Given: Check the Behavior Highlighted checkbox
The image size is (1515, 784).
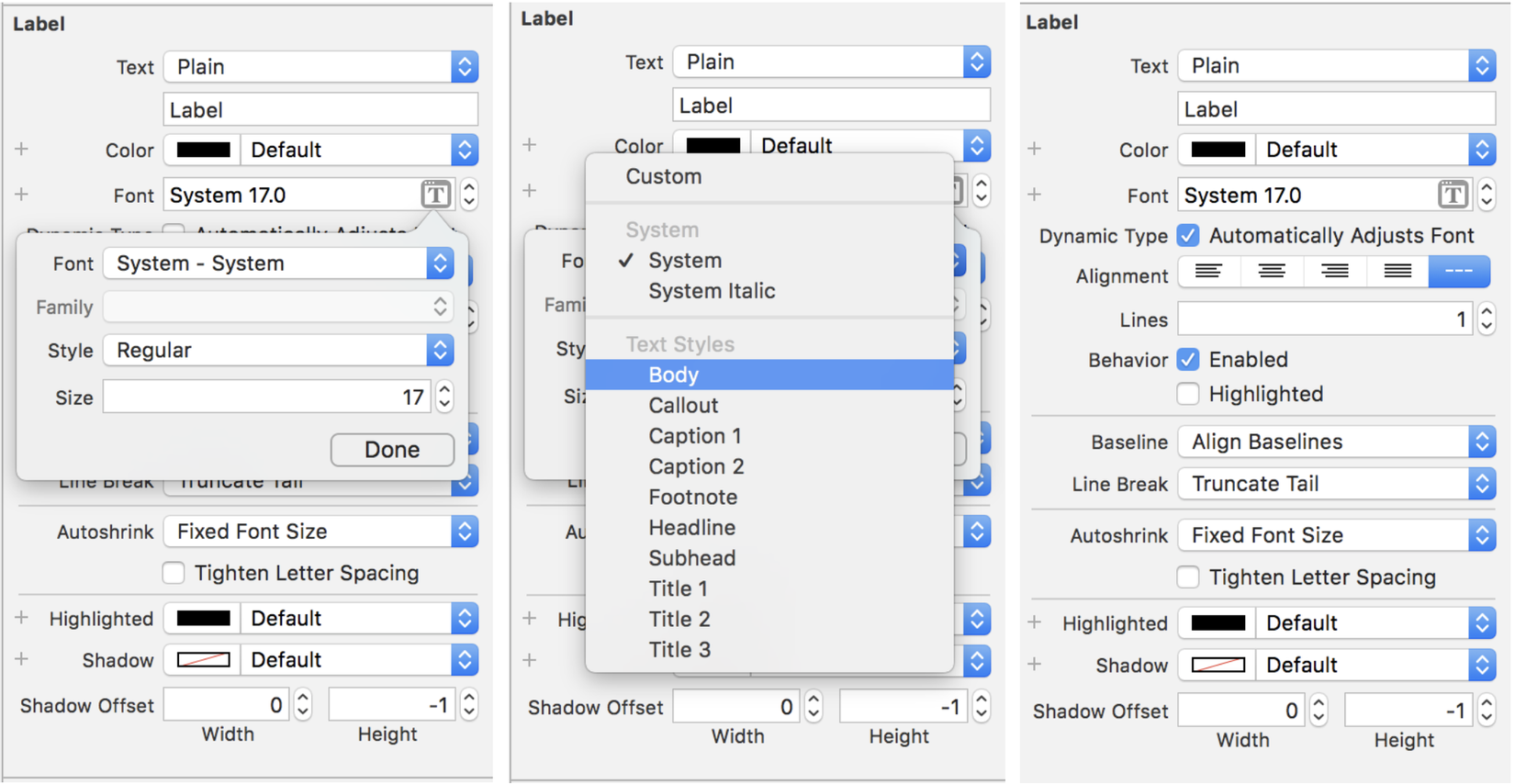Looking at the screenshot, I should pyautogui.click(x=1188, y=395).
